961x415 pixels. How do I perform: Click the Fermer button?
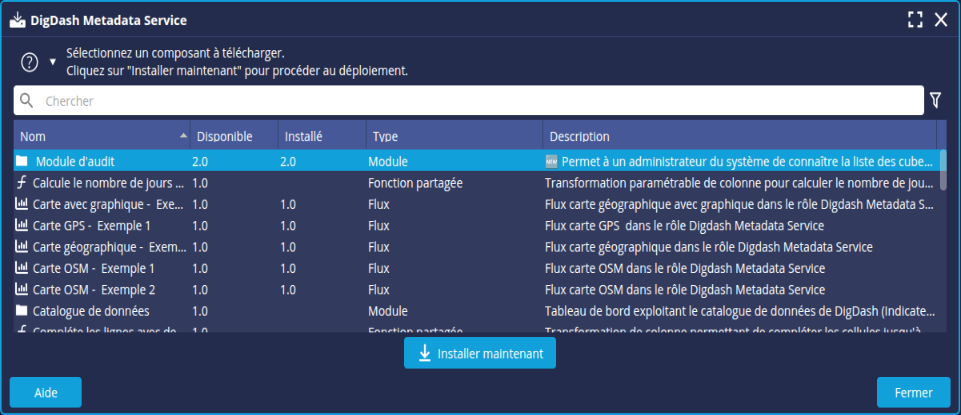click(x=912, y=392)
